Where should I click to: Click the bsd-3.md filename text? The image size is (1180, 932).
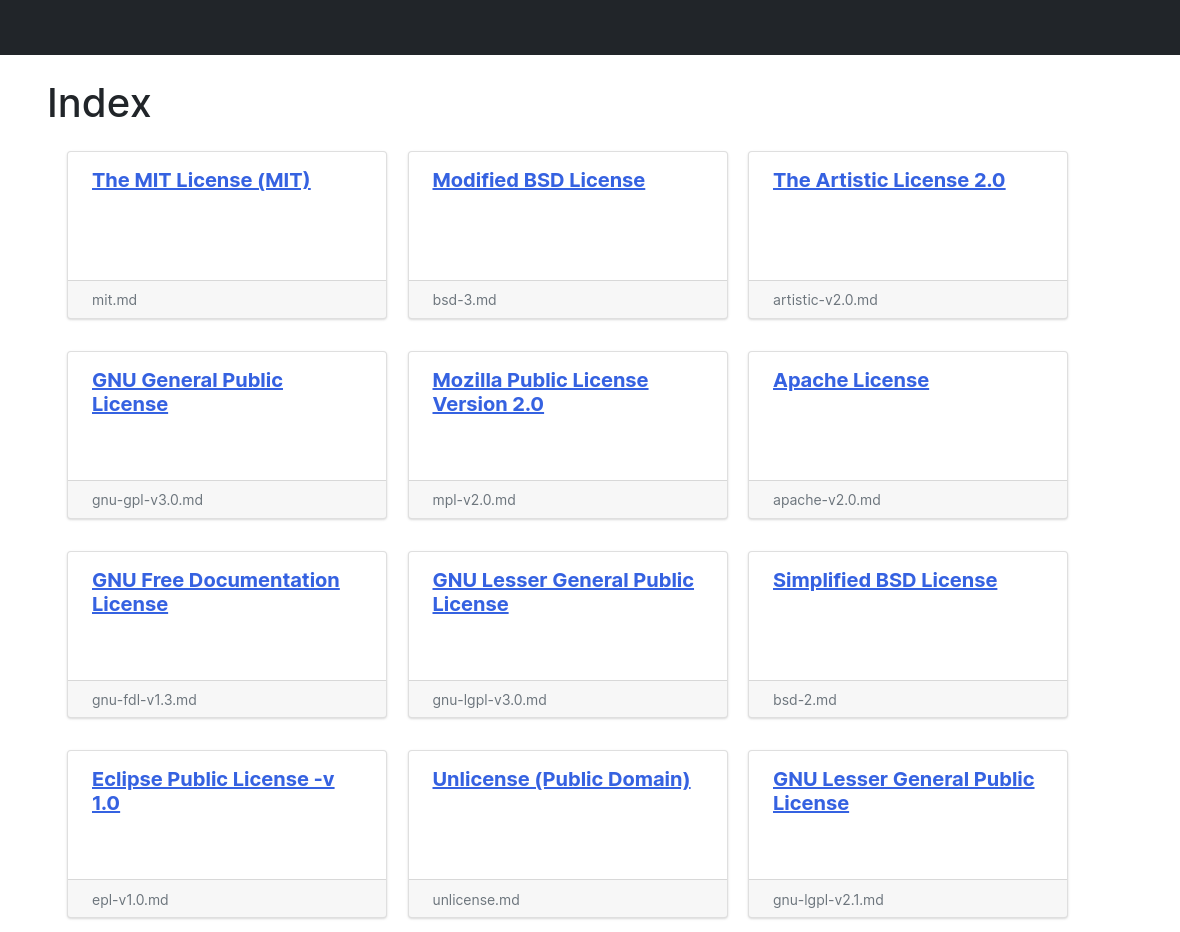pos(464,300)
